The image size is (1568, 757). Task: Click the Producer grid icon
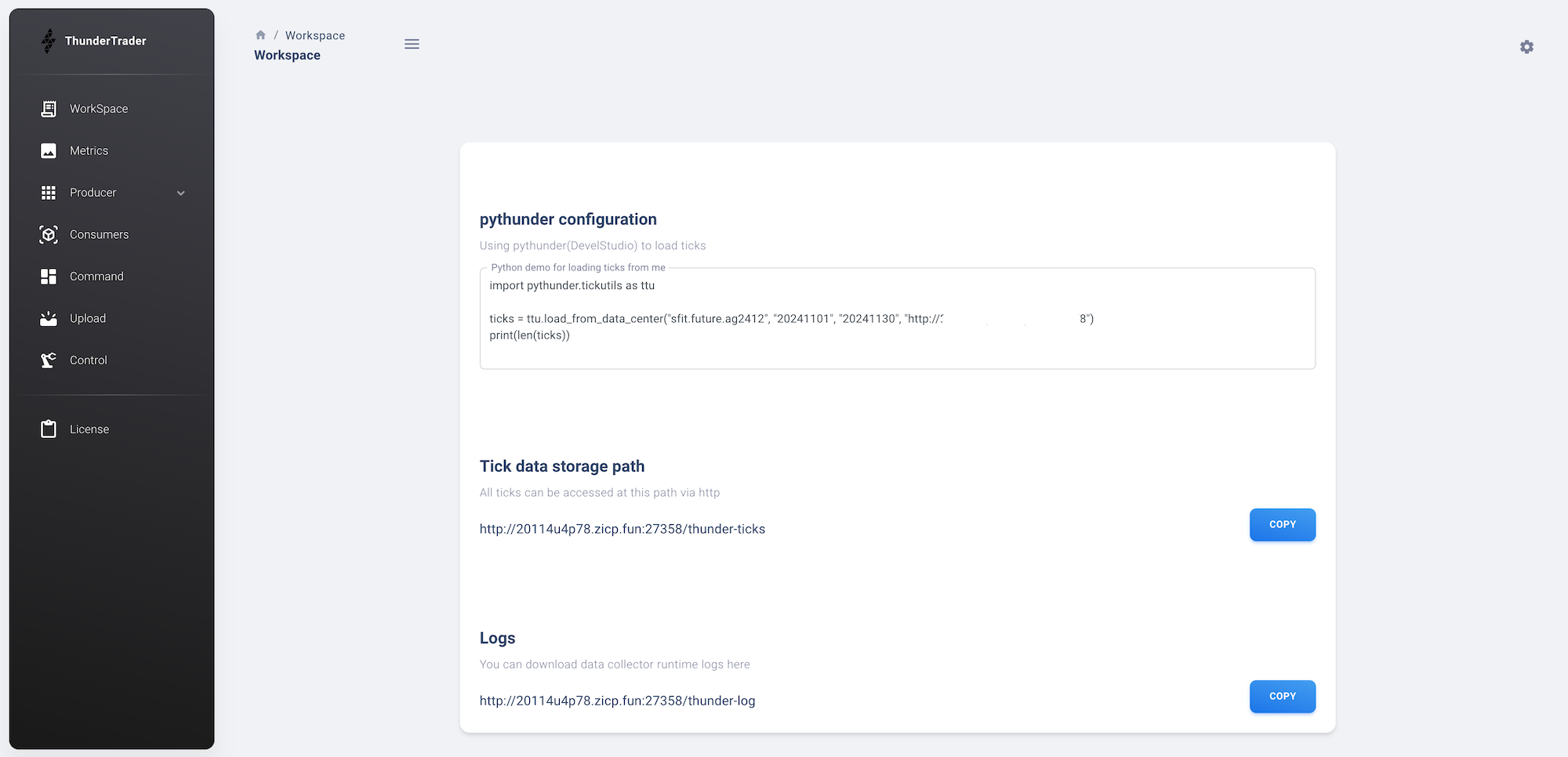tap(49, 193)
